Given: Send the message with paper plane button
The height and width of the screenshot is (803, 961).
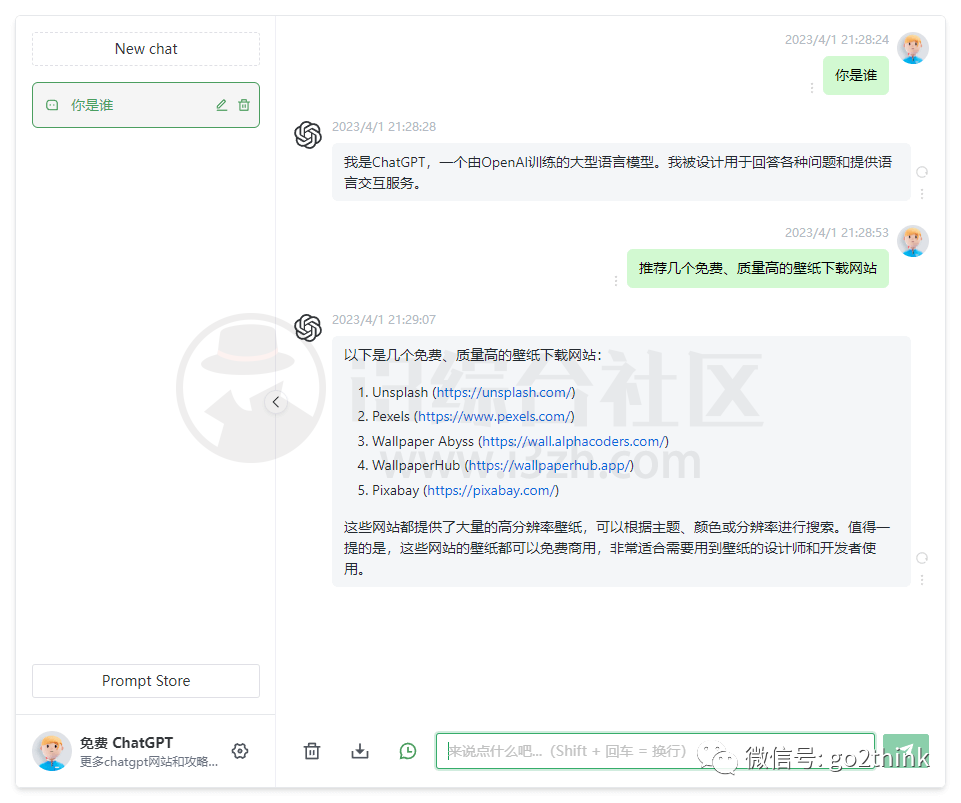Looking at the screenshot, I should 906,751.
